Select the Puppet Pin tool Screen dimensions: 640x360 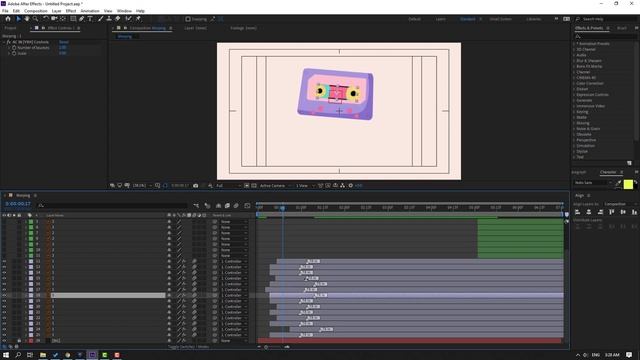pos(138,19)
